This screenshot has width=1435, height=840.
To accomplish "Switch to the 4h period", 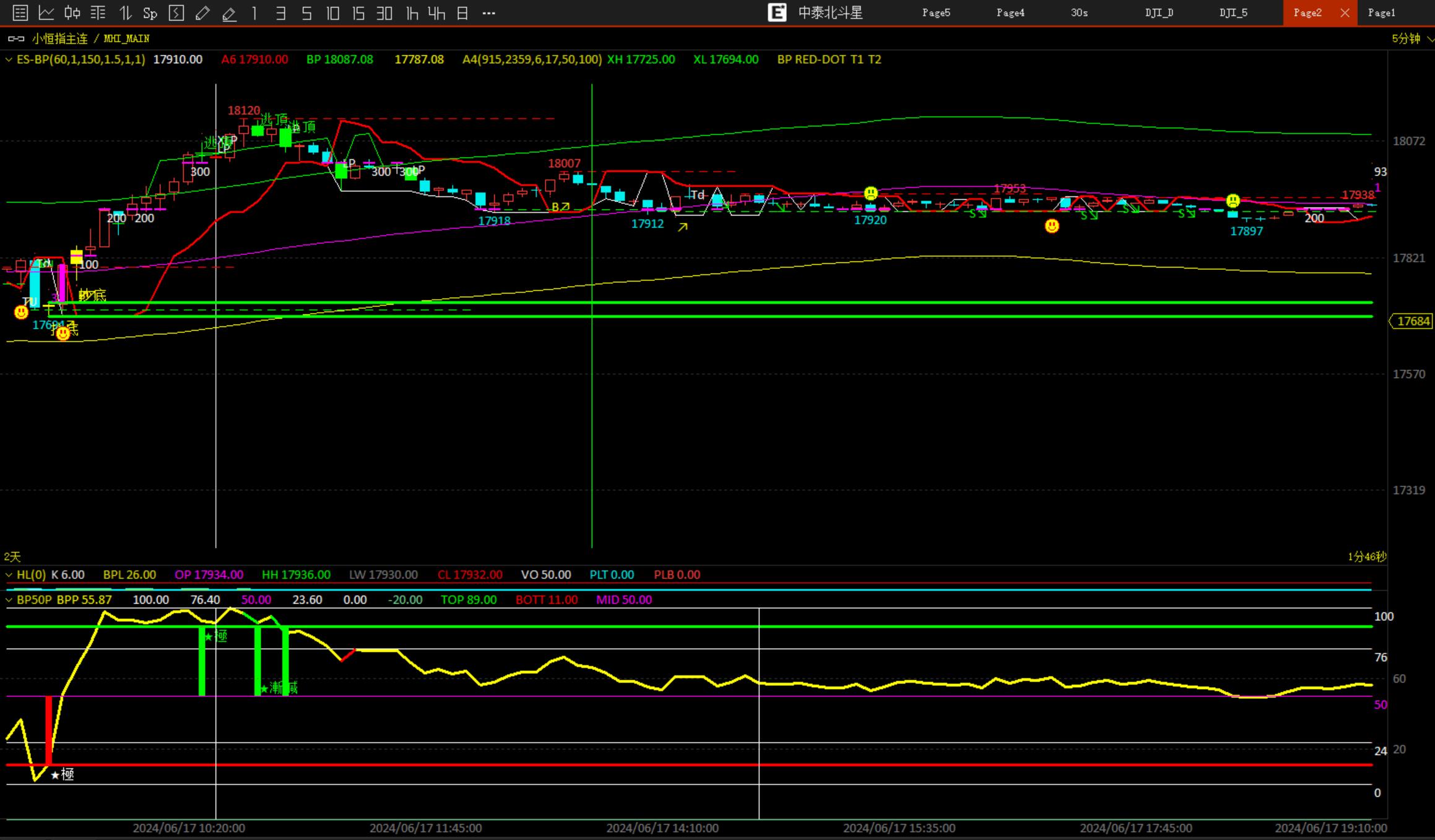I will pyautogui.click(x=436, y=13).
